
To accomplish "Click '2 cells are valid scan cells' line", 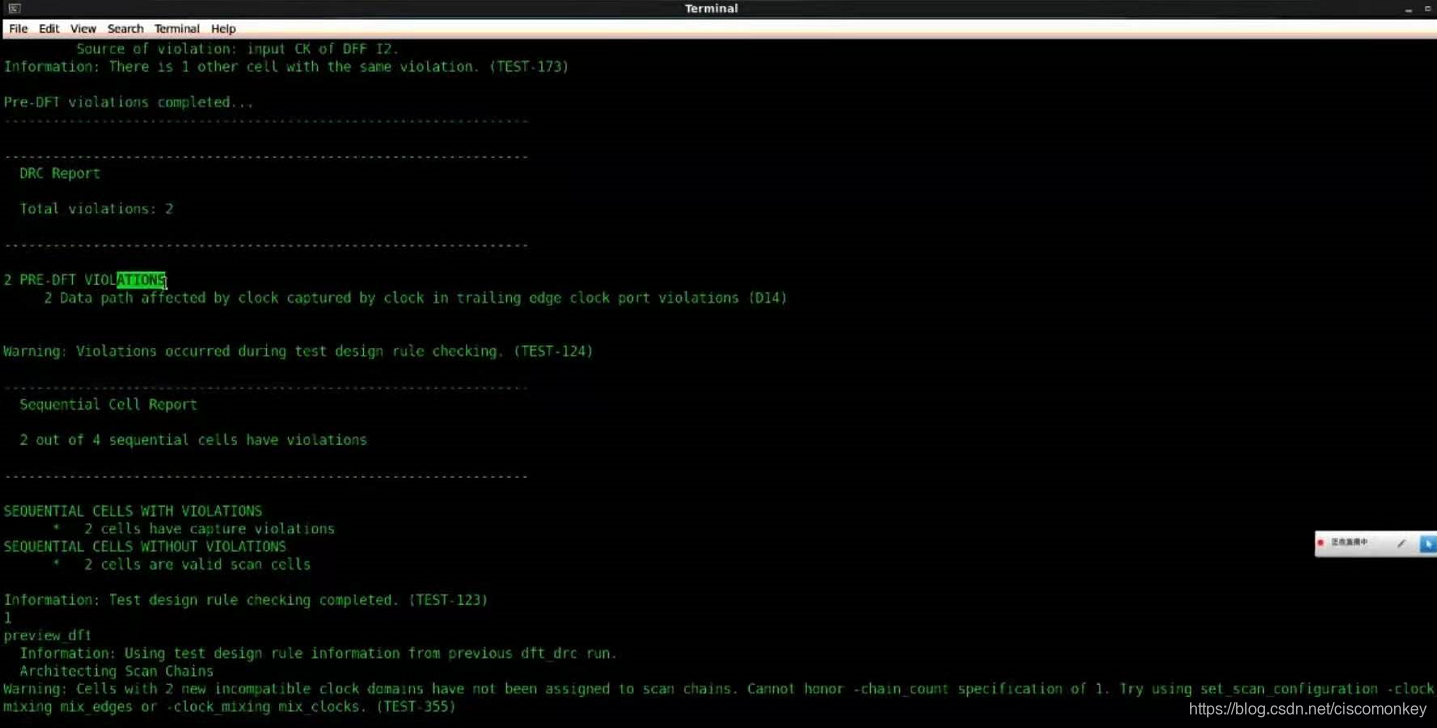I will pos(181,564).
